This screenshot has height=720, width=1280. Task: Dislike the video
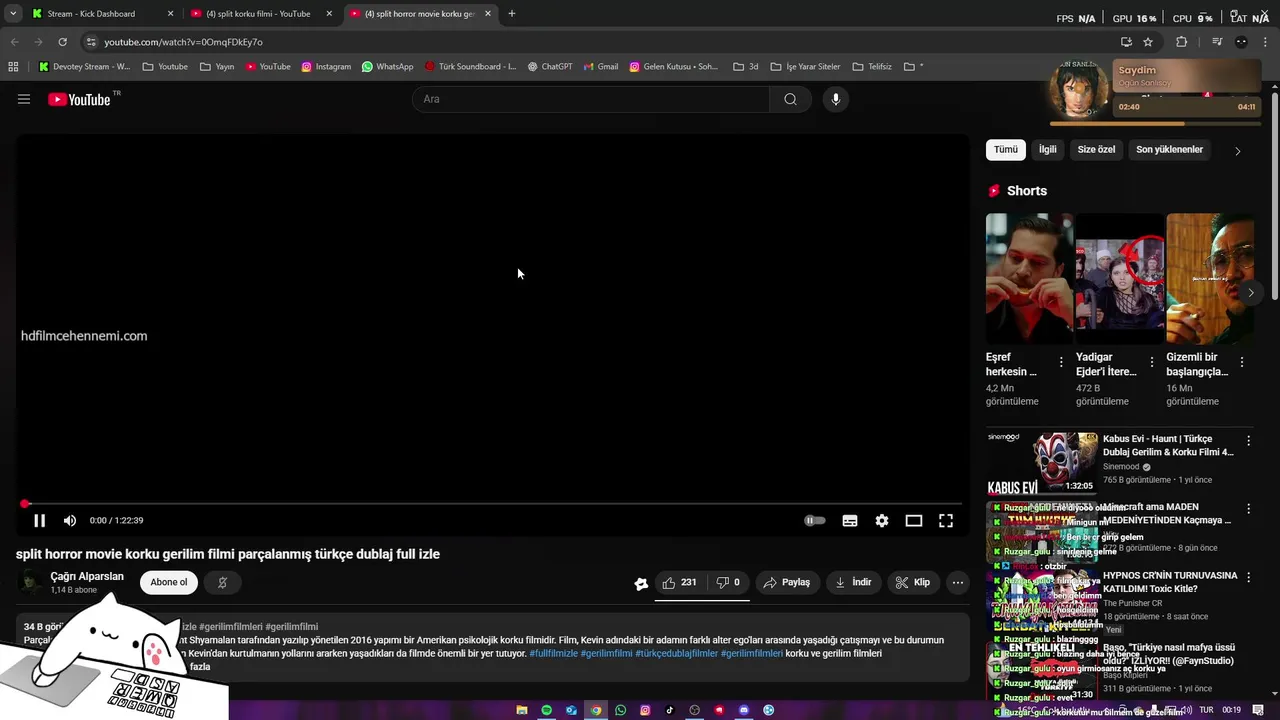pos(727,582)
